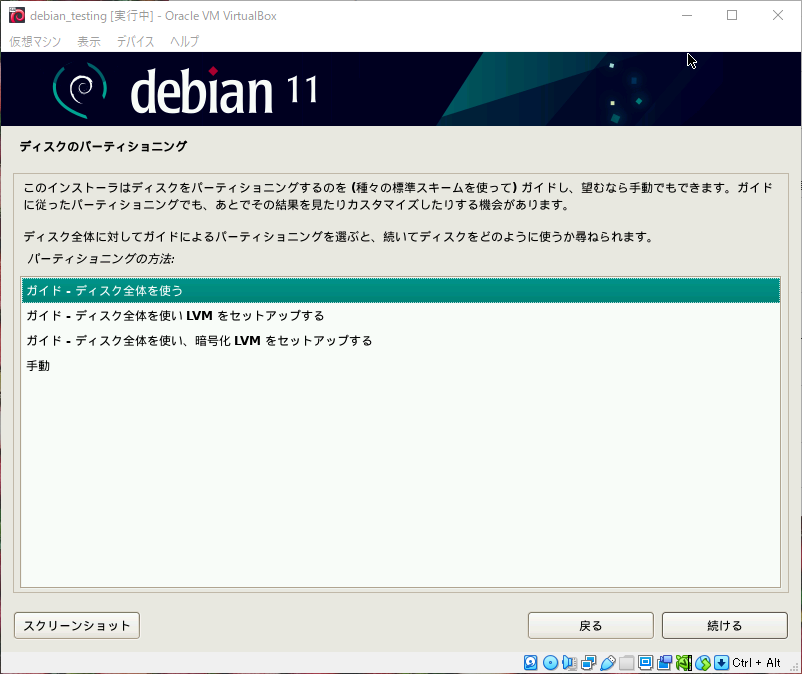Open the 表示 menu

pos(88,41)
